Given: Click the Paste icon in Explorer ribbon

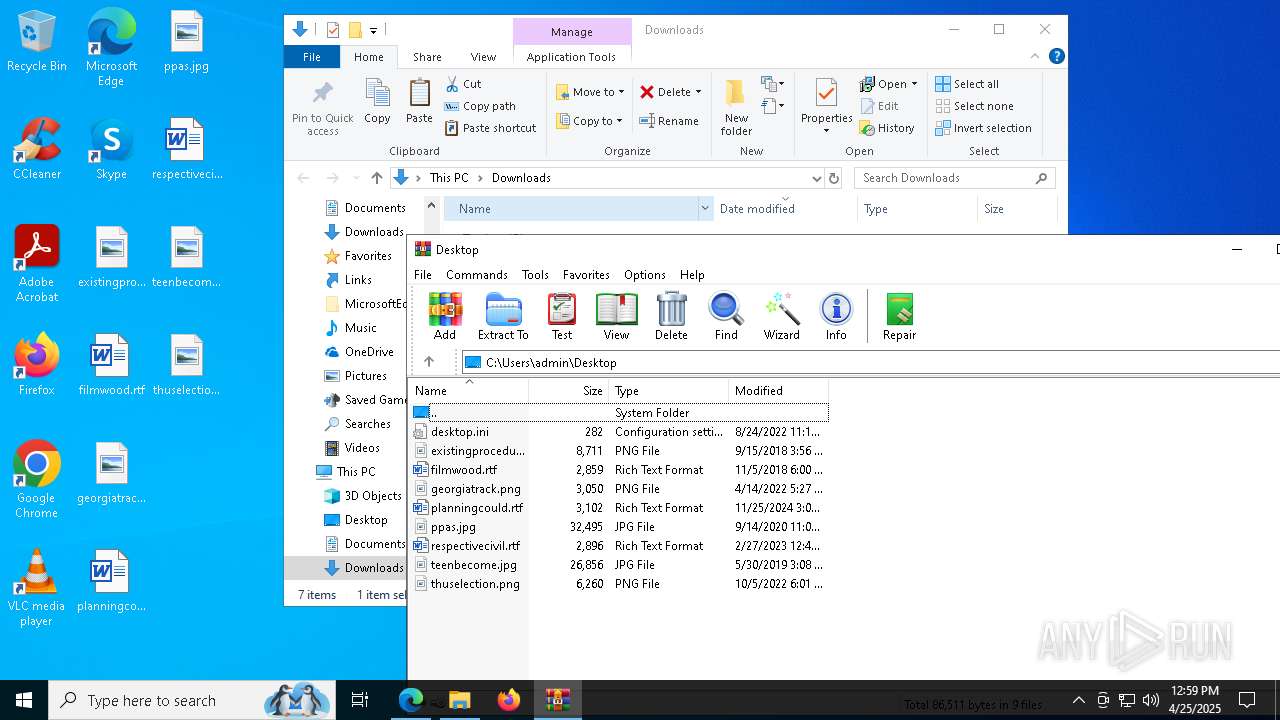Looking at the screenshot, I should coord(419,101).
